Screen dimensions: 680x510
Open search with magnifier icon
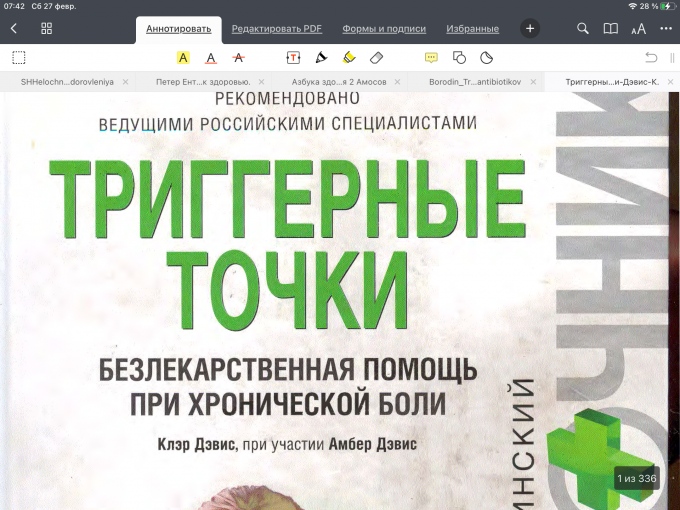coord(583,29)
